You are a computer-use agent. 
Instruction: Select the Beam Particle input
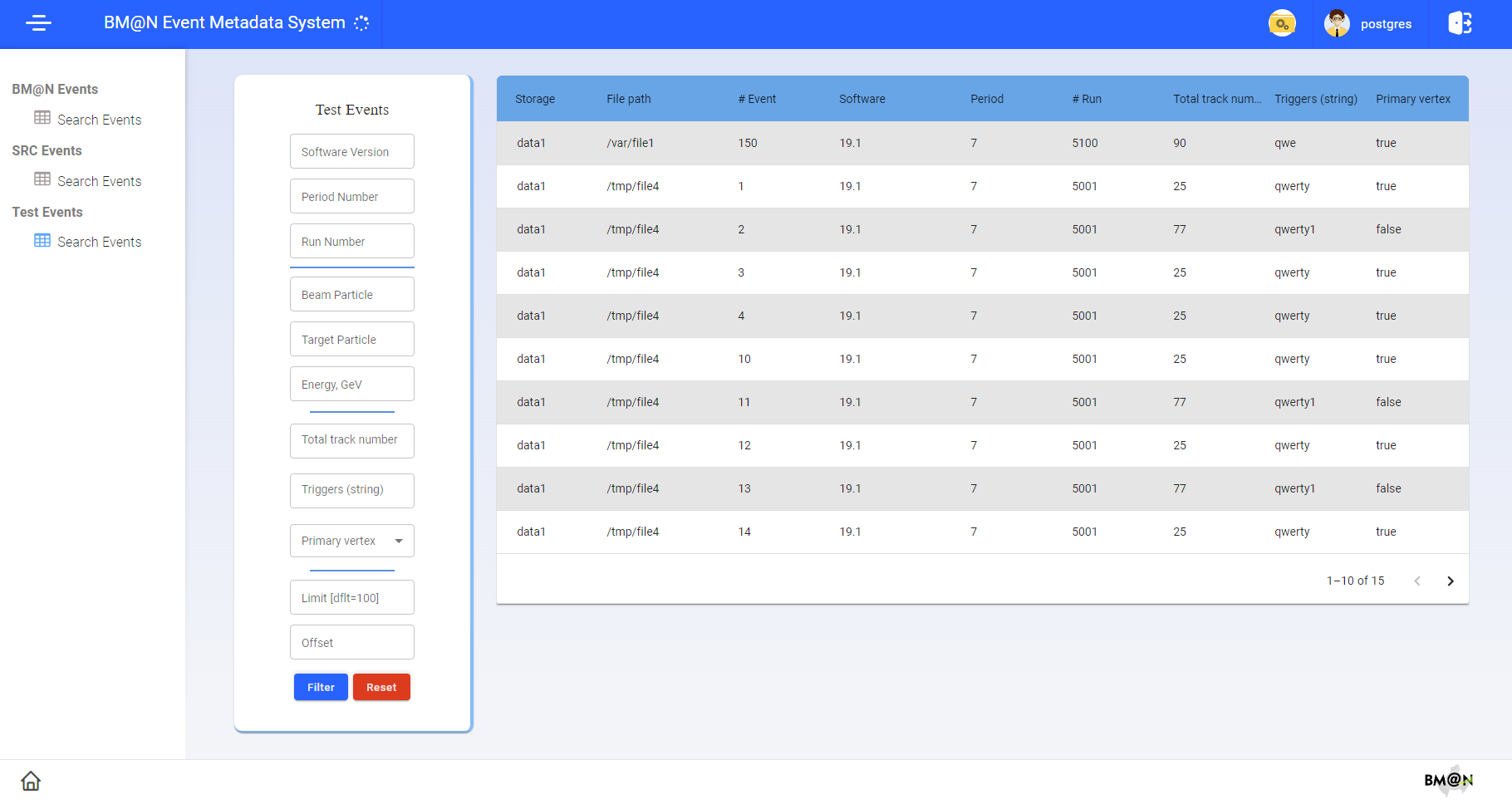tap(352, 295)
